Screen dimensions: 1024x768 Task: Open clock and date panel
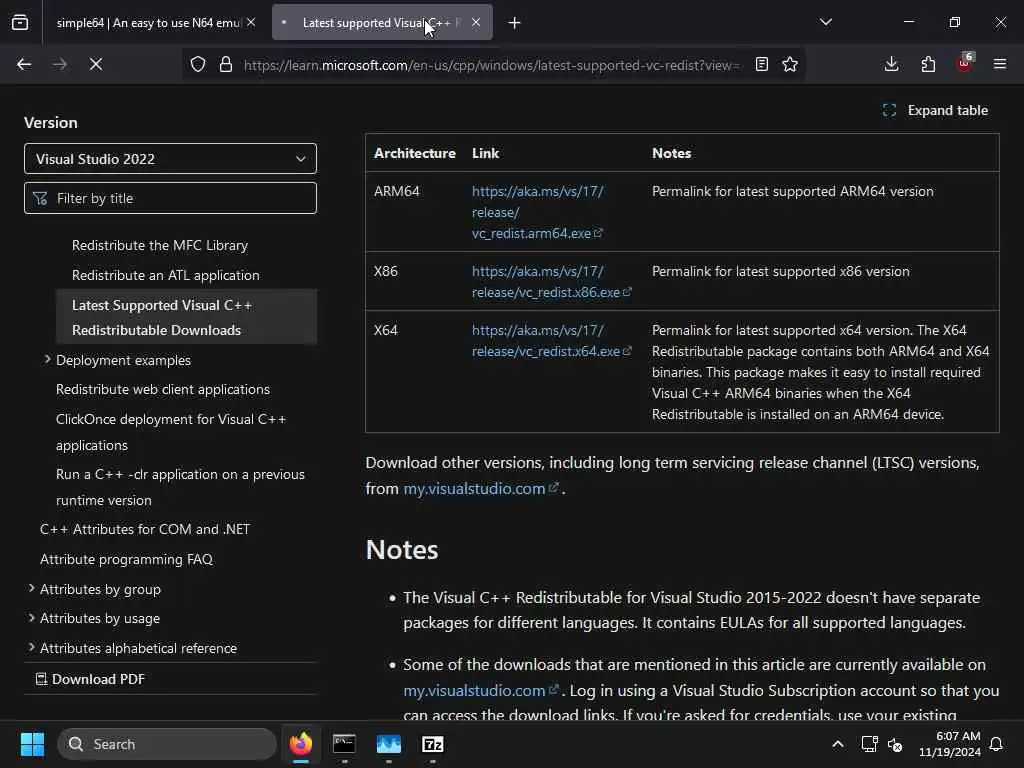tap(950, 744)
